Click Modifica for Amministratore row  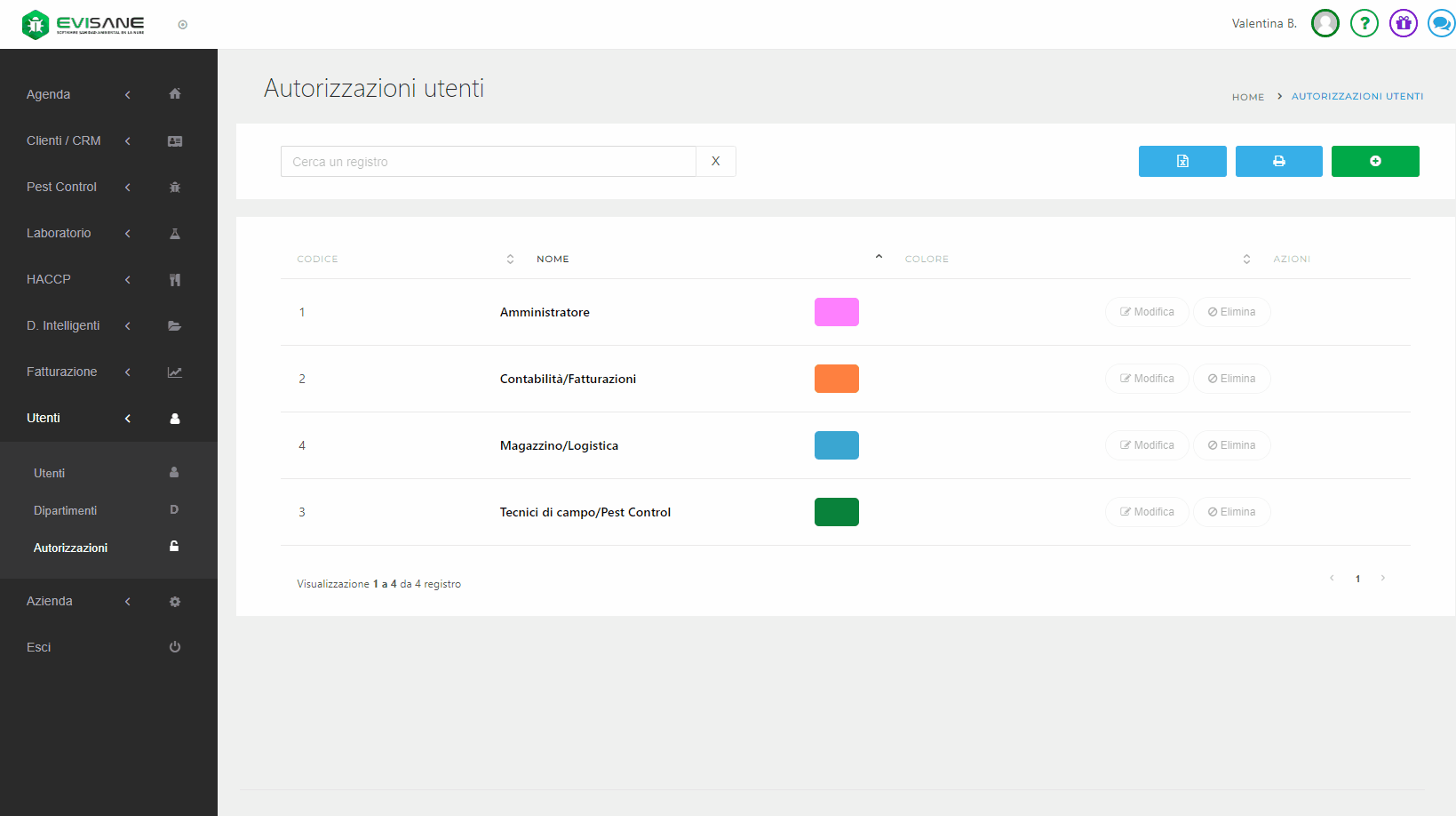(1147, 312)
